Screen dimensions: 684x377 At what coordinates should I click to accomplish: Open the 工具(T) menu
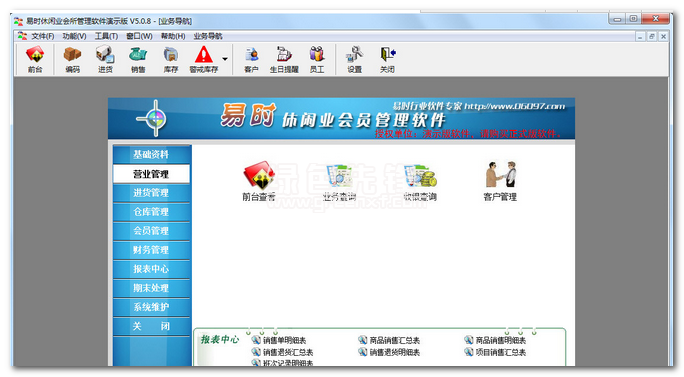coord(106,36)
